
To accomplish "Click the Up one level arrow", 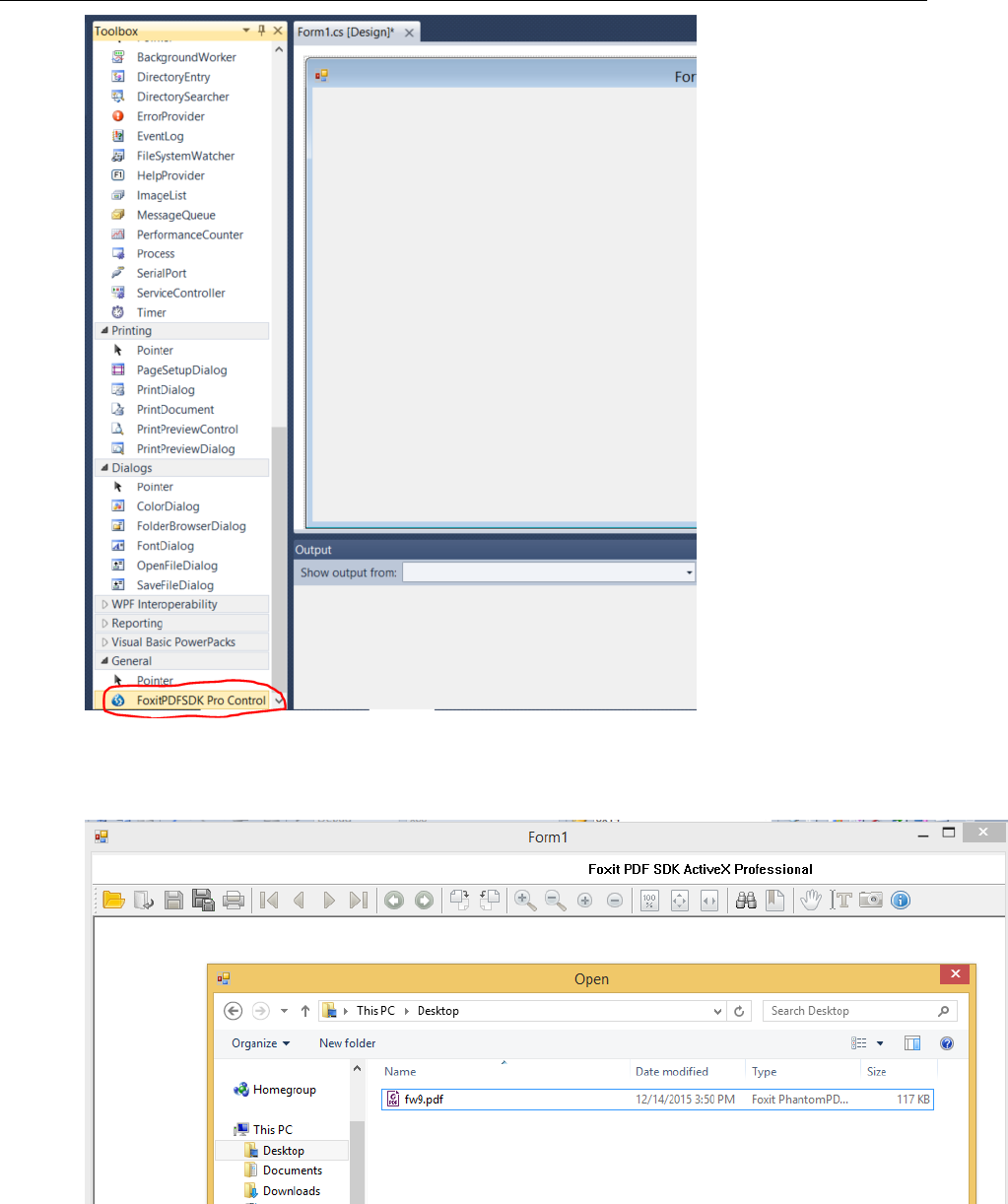I will pos(305,1011).
